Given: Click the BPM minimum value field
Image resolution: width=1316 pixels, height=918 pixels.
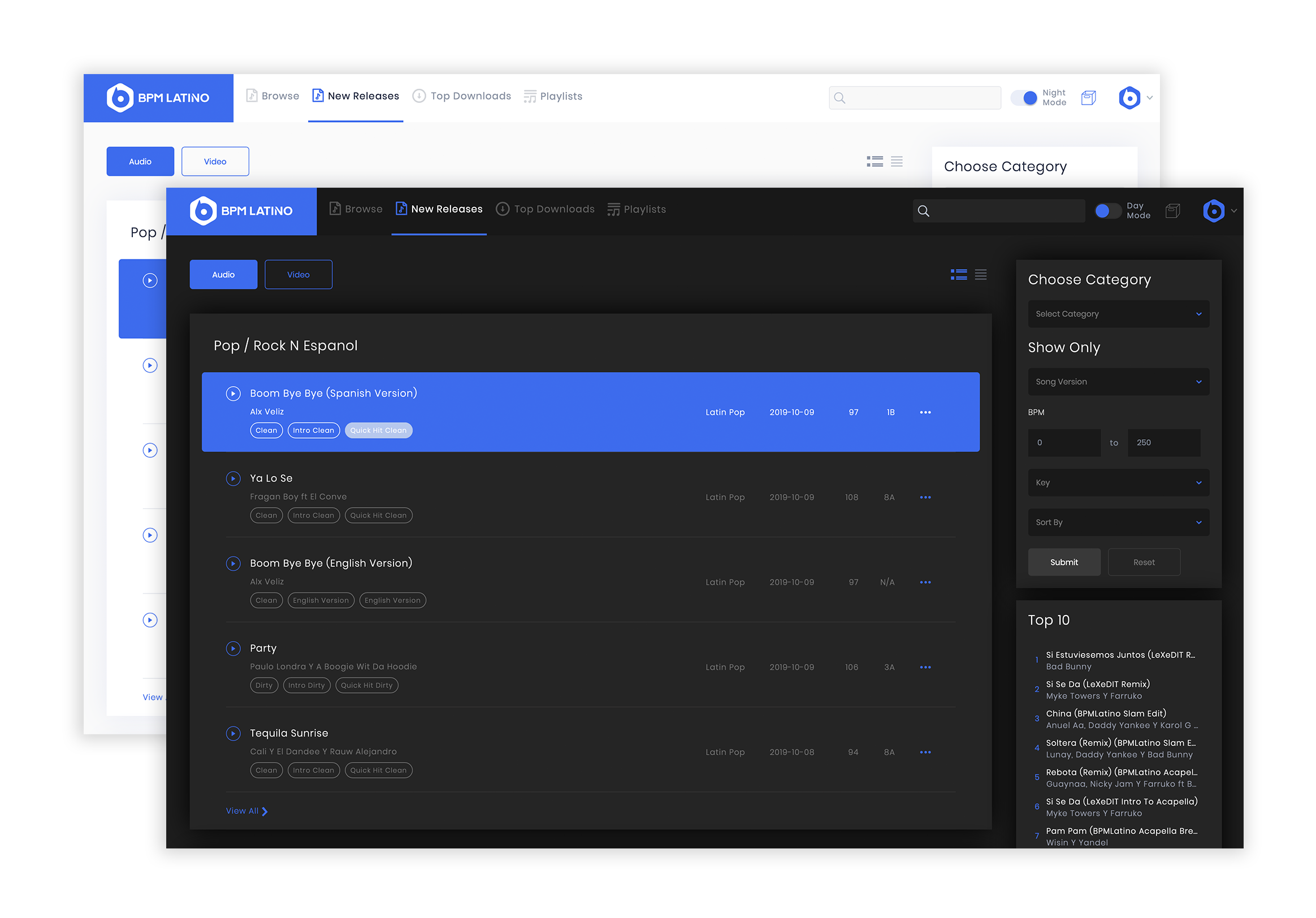Looking at the screenshot, I should click(1064, 443).
